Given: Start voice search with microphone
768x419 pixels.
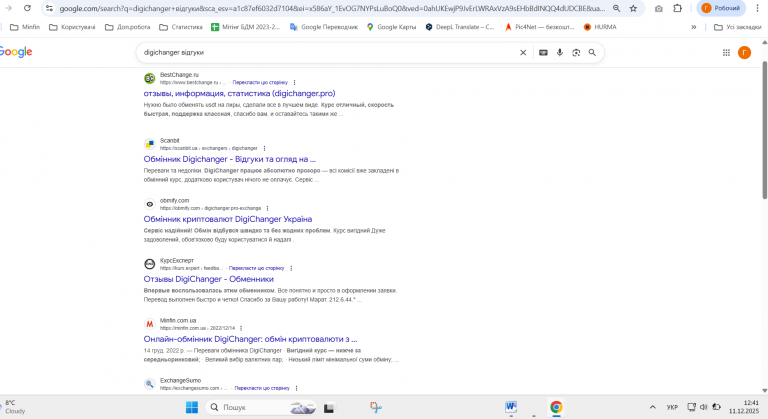Looking at the screenshot, I should click(x=559, y=52).
